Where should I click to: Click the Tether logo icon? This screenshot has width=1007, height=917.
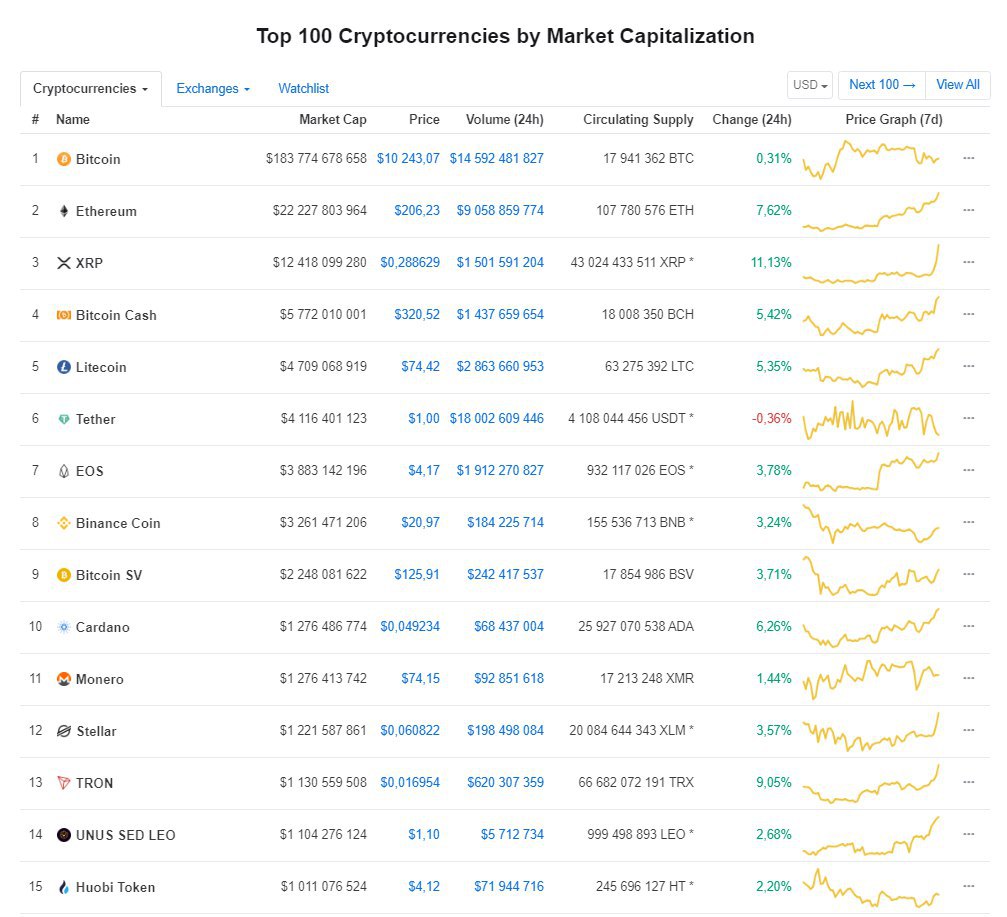64,419
